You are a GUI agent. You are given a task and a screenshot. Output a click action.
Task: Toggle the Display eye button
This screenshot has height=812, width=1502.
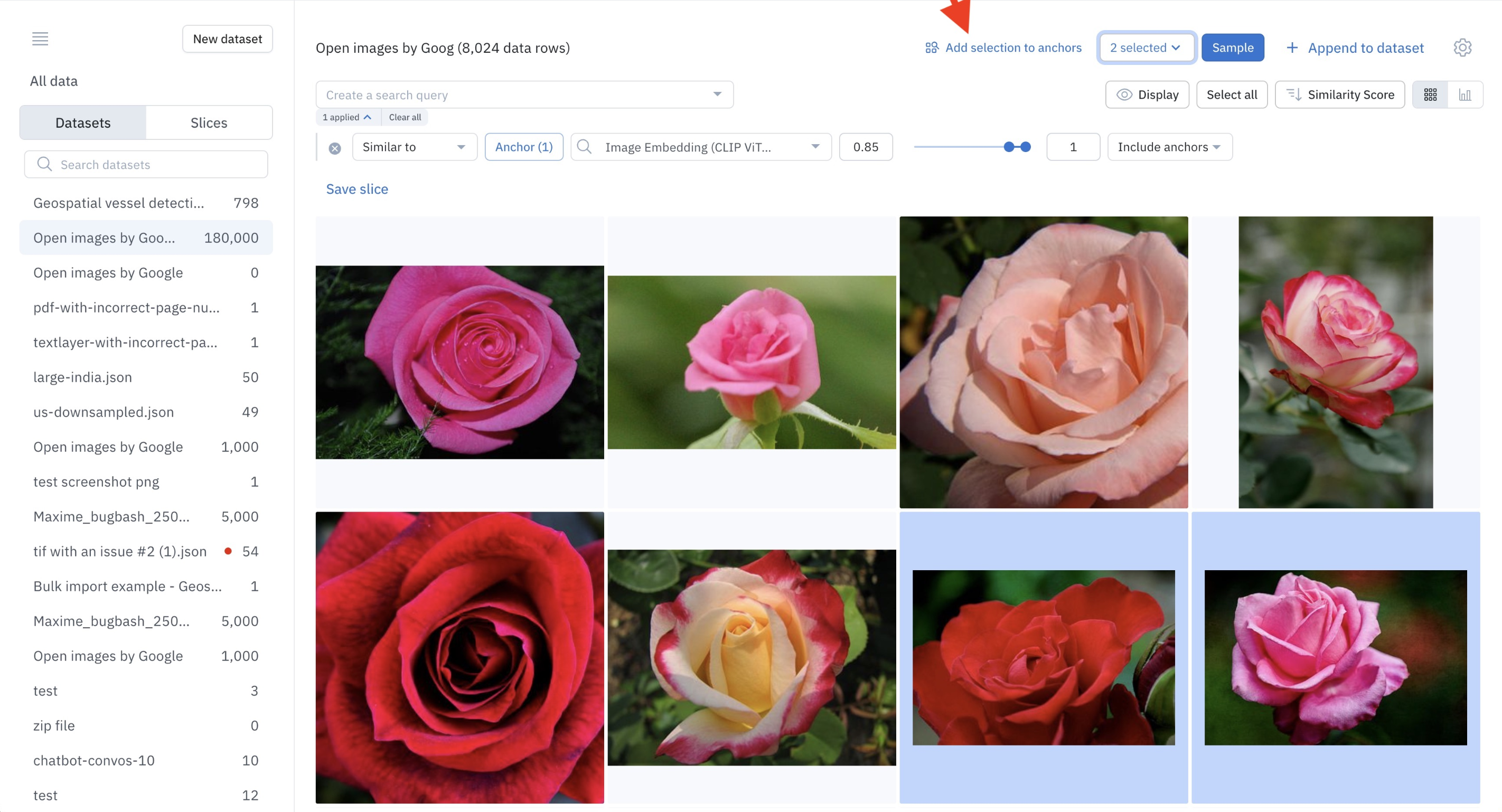coord(1147,95)
